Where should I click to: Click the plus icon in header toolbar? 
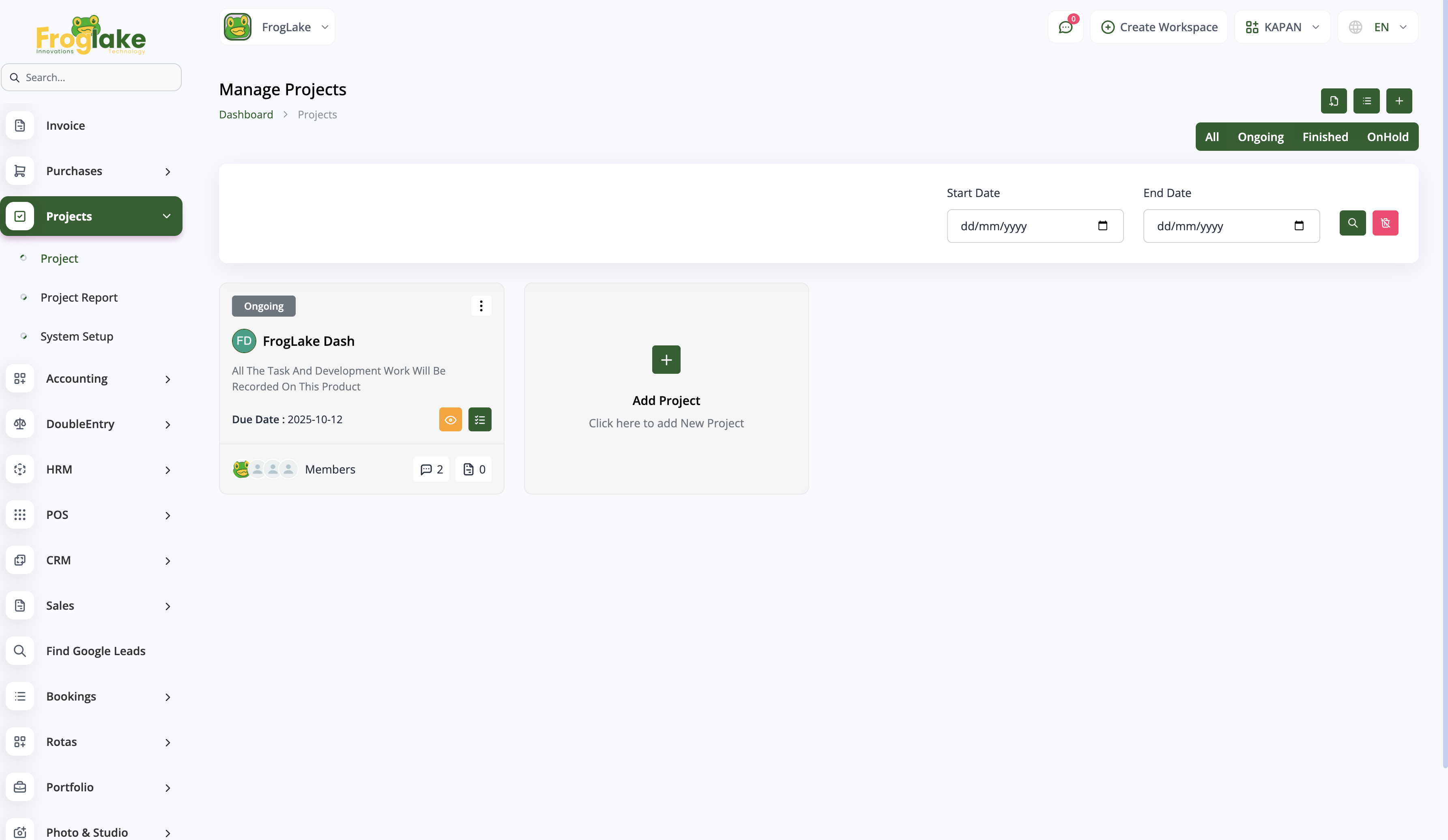(x=1399, y=101)
